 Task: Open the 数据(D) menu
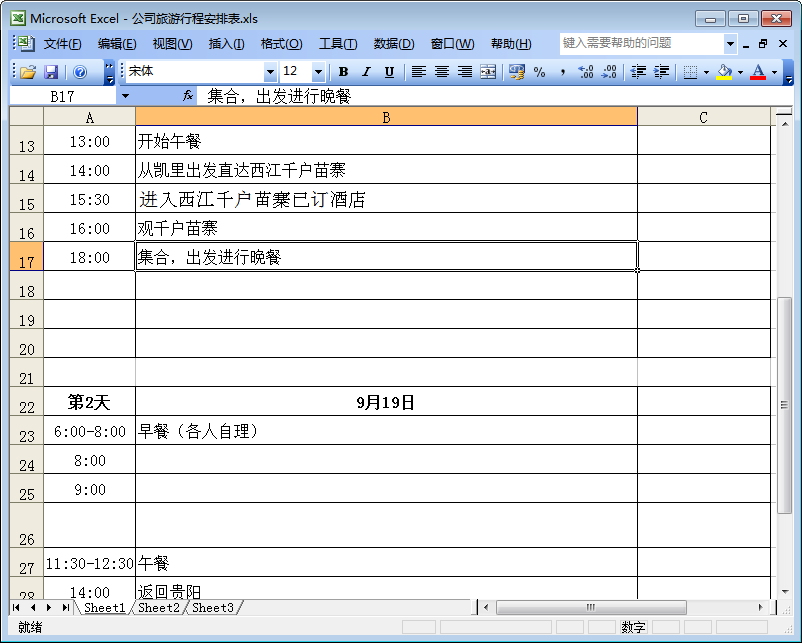[394, 44]
